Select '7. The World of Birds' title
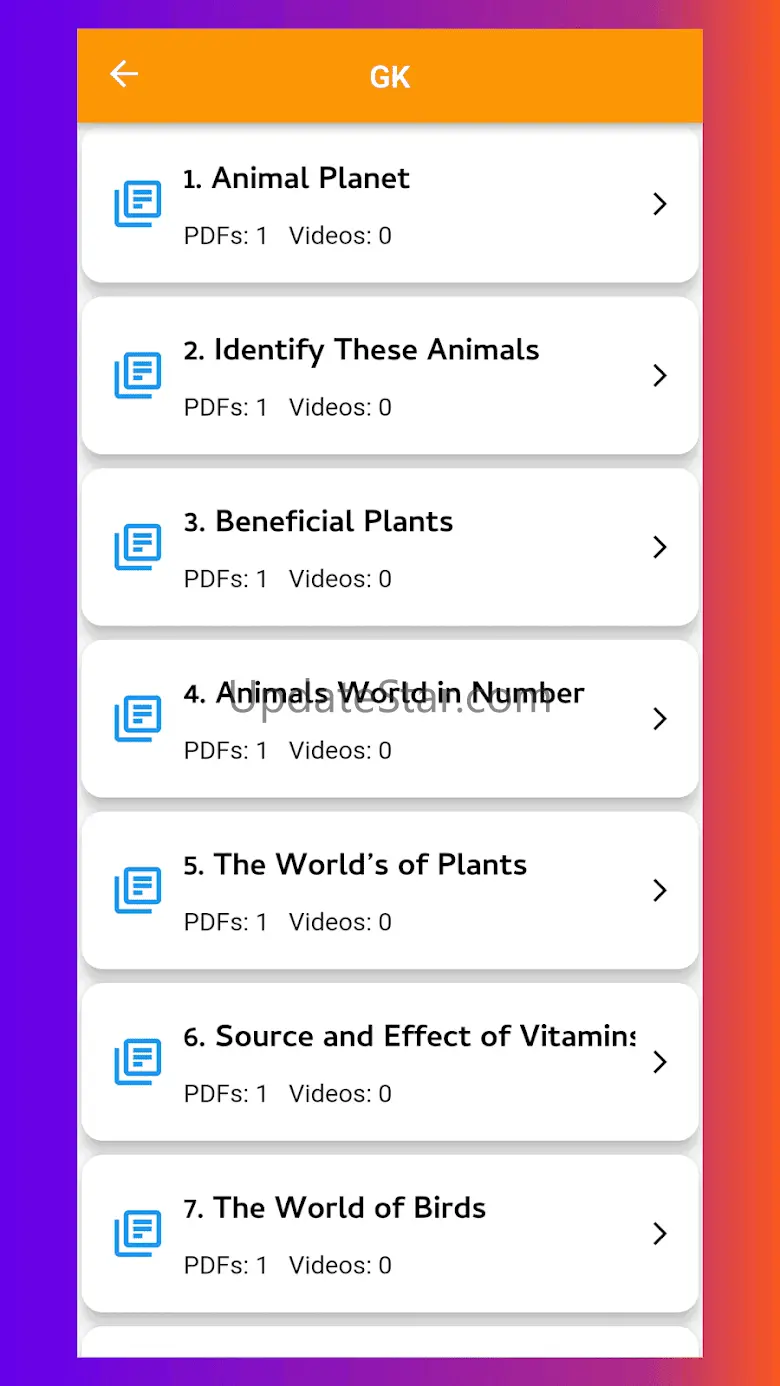Viewport: 780px width, 1386px height. [x=334, y=1207]
